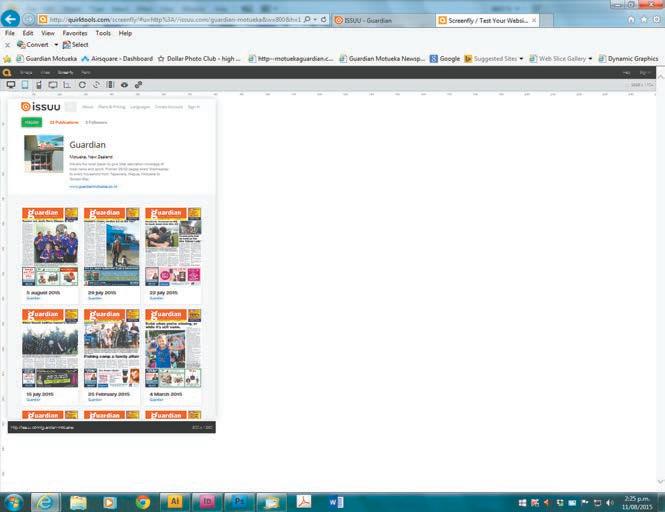
Task: Click the browser address bar
Action: (x=175, y=20)
